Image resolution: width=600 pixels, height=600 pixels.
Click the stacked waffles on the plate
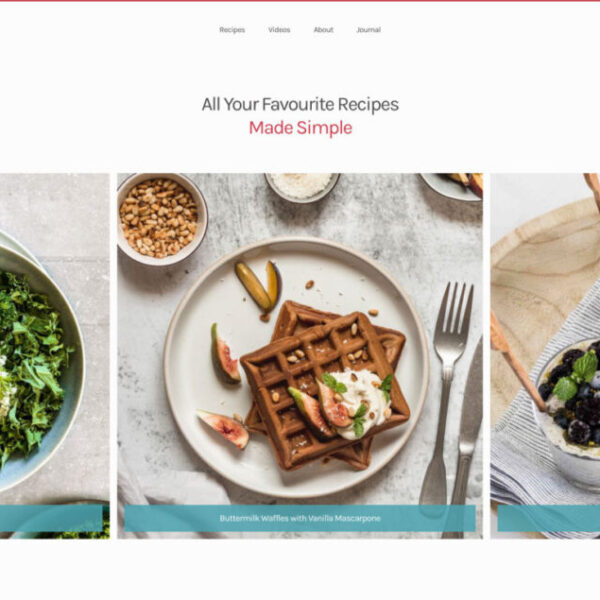coord(325,385)
